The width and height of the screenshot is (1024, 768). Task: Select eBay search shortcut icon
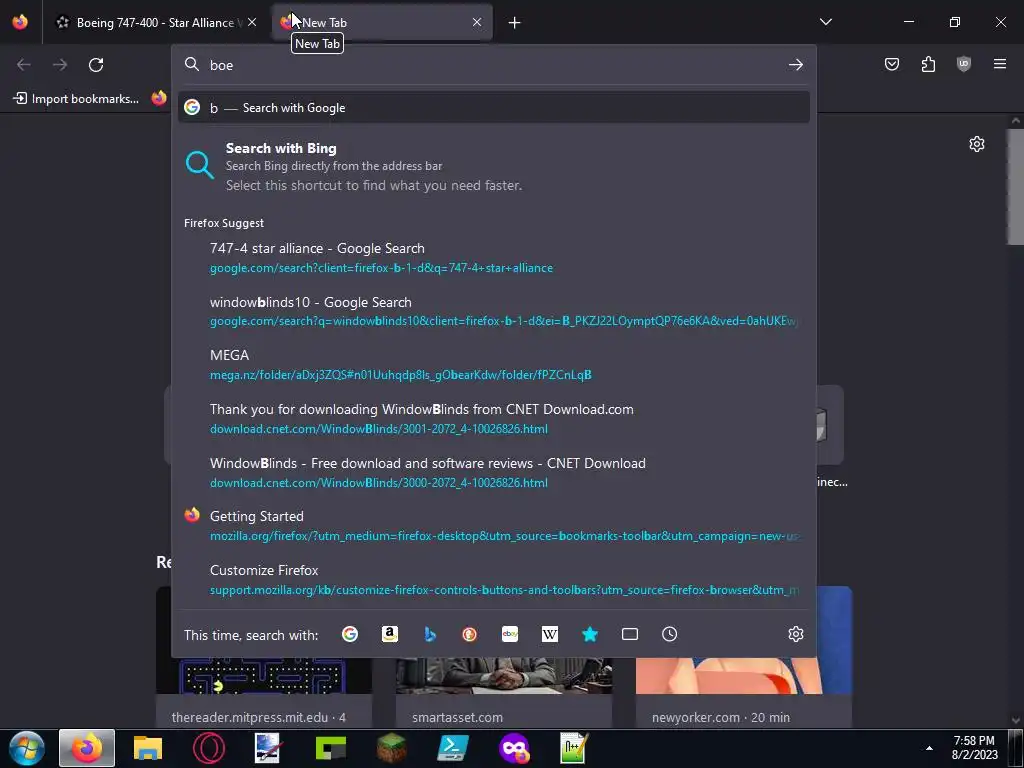click(x=510, y=634)
